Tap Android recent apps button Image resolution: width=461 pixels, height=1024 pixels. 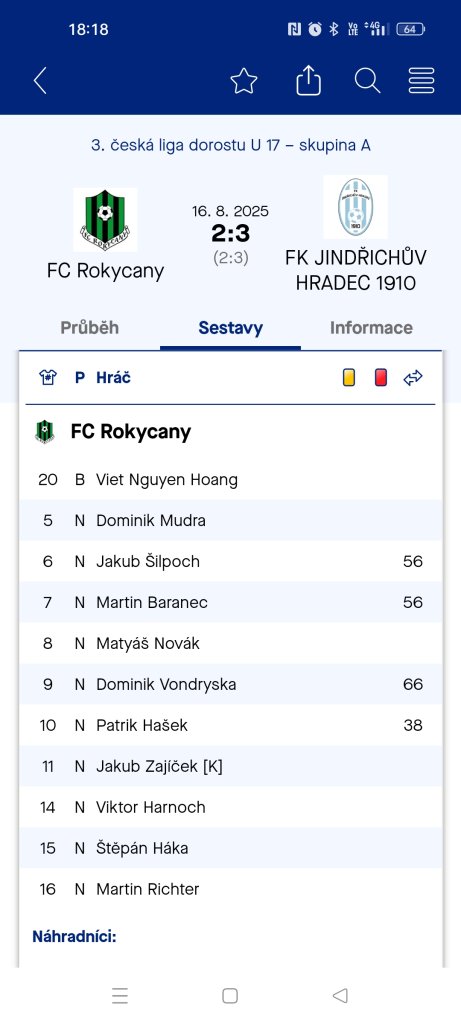pos(119,995)
